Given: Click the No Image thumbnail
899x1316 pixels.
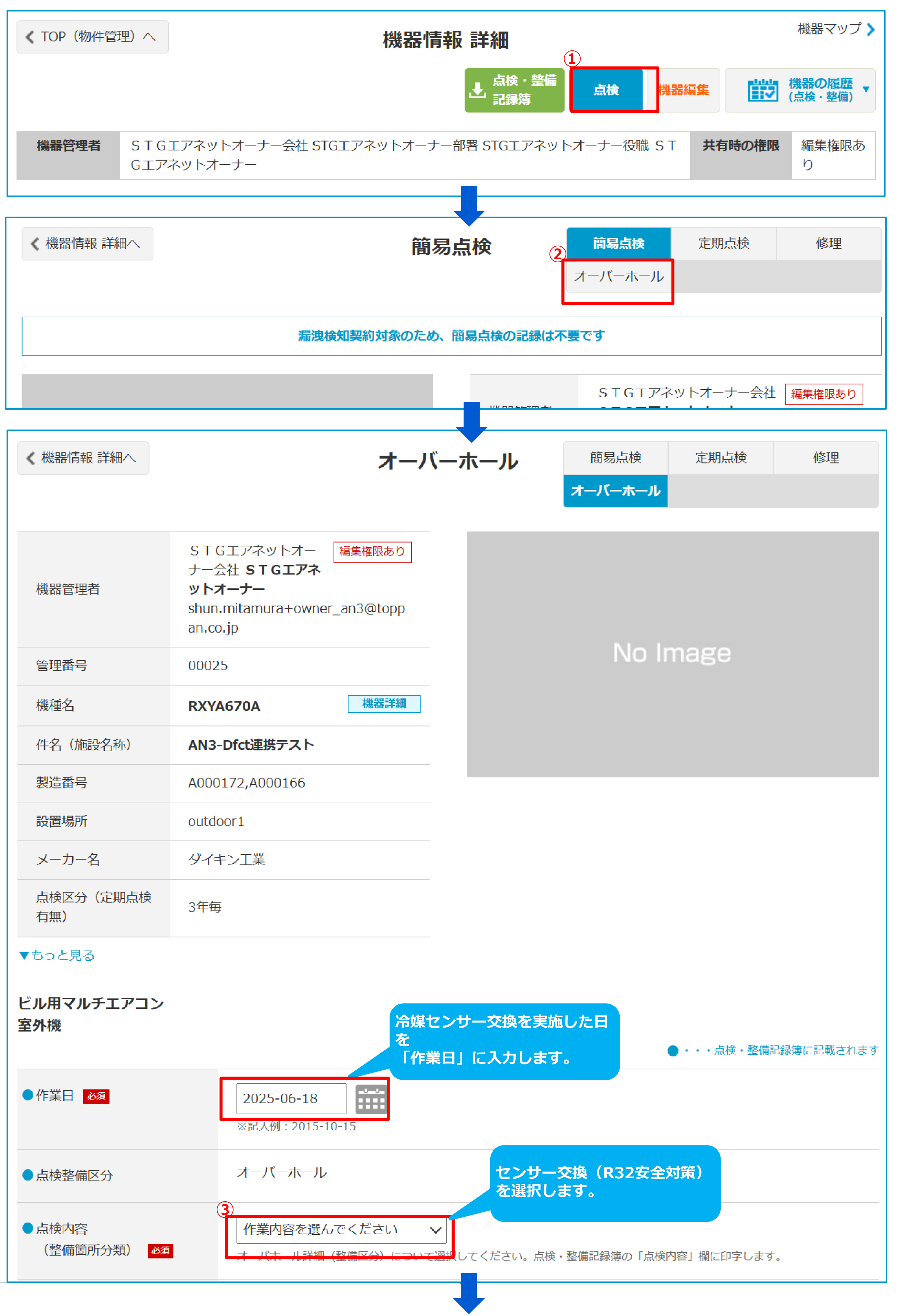Looking at the screenshot, I should tap(672, 654).
